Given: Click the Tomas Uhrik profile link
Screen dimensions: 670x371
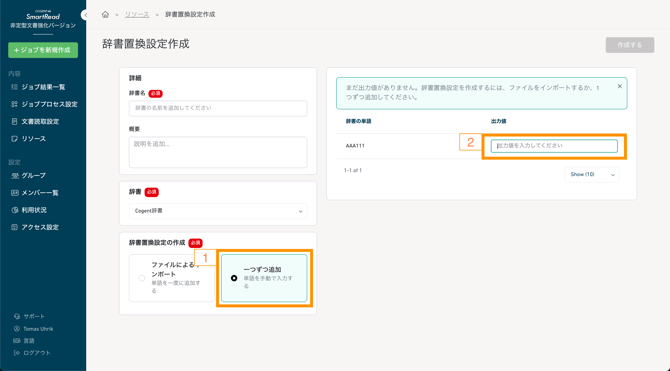Looking at the screenshot, I should [38, 329].
